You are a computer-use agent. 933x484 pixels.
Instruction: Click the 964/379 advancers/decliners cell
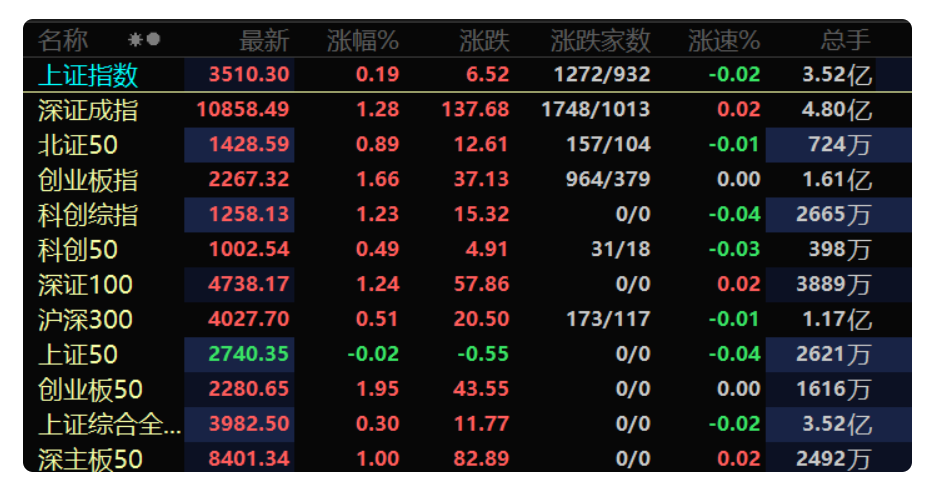click(608, 179)
